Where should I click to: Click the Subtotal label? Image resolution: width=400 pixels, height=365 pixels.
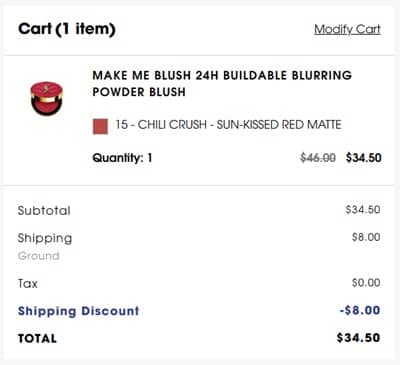point(44,210)
